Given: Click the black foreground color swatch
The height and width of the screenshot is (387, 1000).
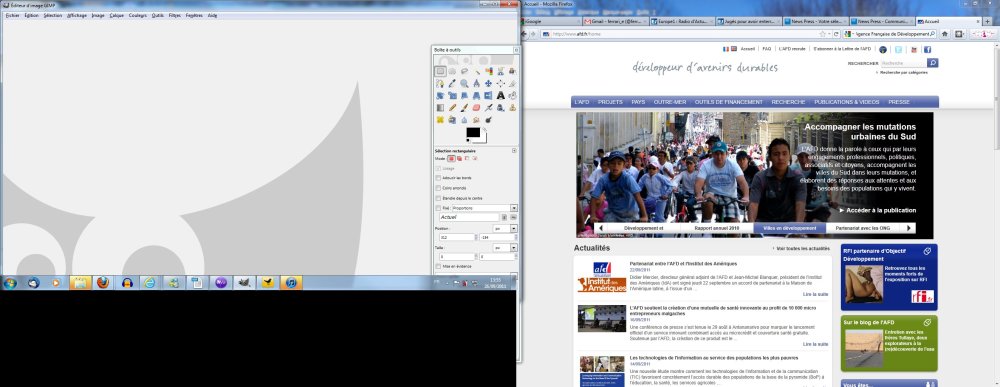Looking at the screenshot, I should tap(473, 132).
